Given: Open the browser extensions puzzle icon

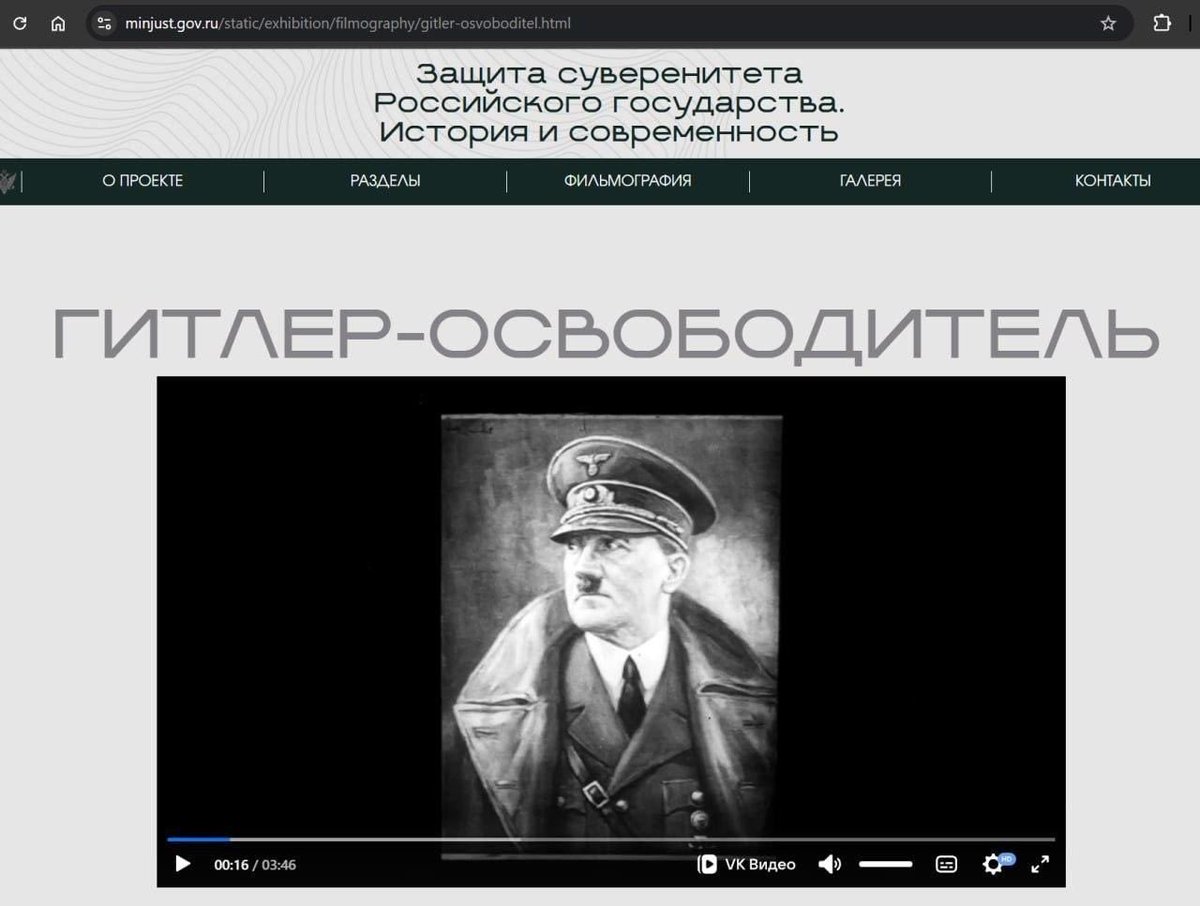Looking at the screenshot, I should 1162,23.
